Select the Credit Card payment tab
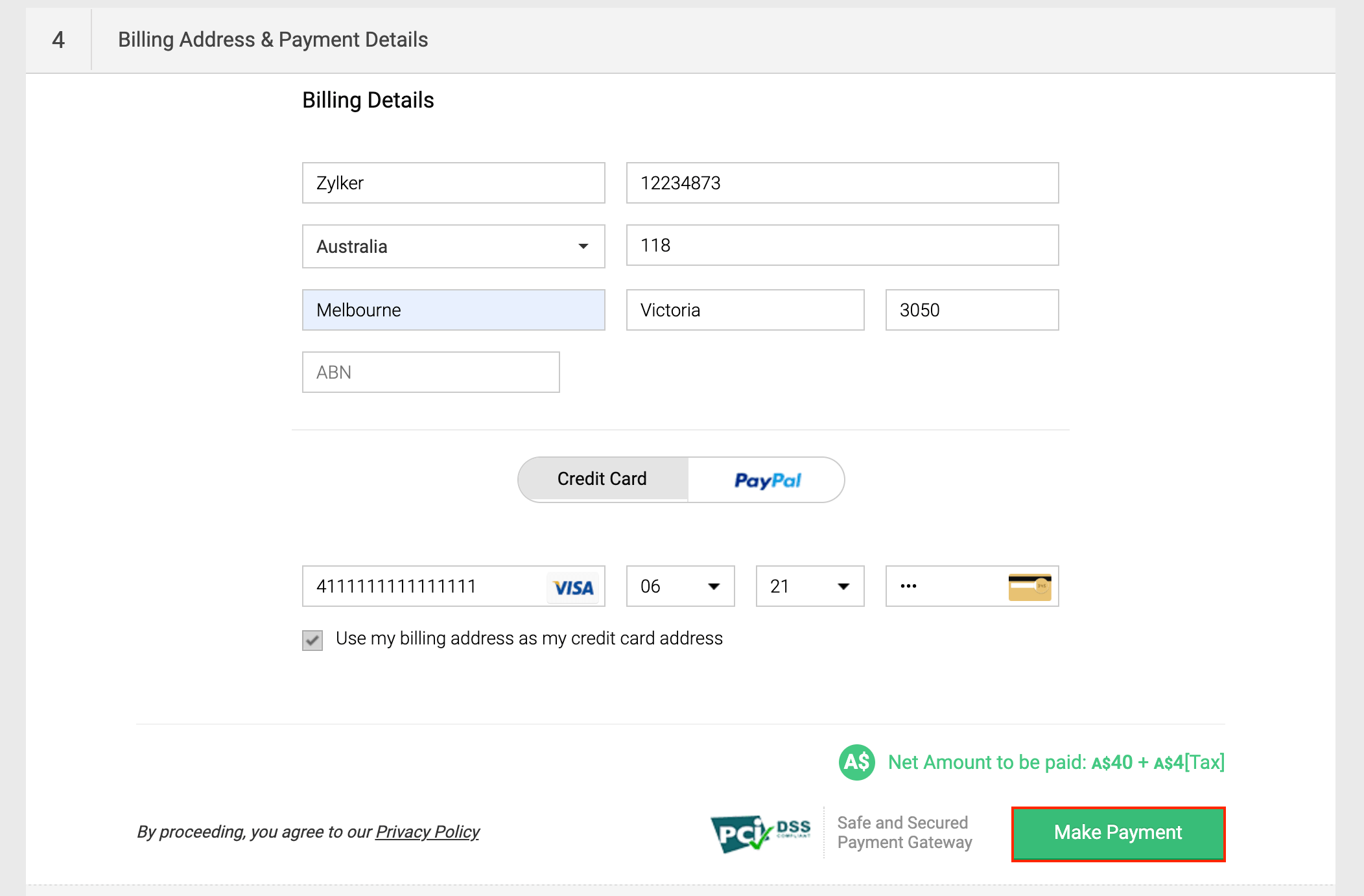This screenshot has height=896, width=1364. click(x=602, y=479)
